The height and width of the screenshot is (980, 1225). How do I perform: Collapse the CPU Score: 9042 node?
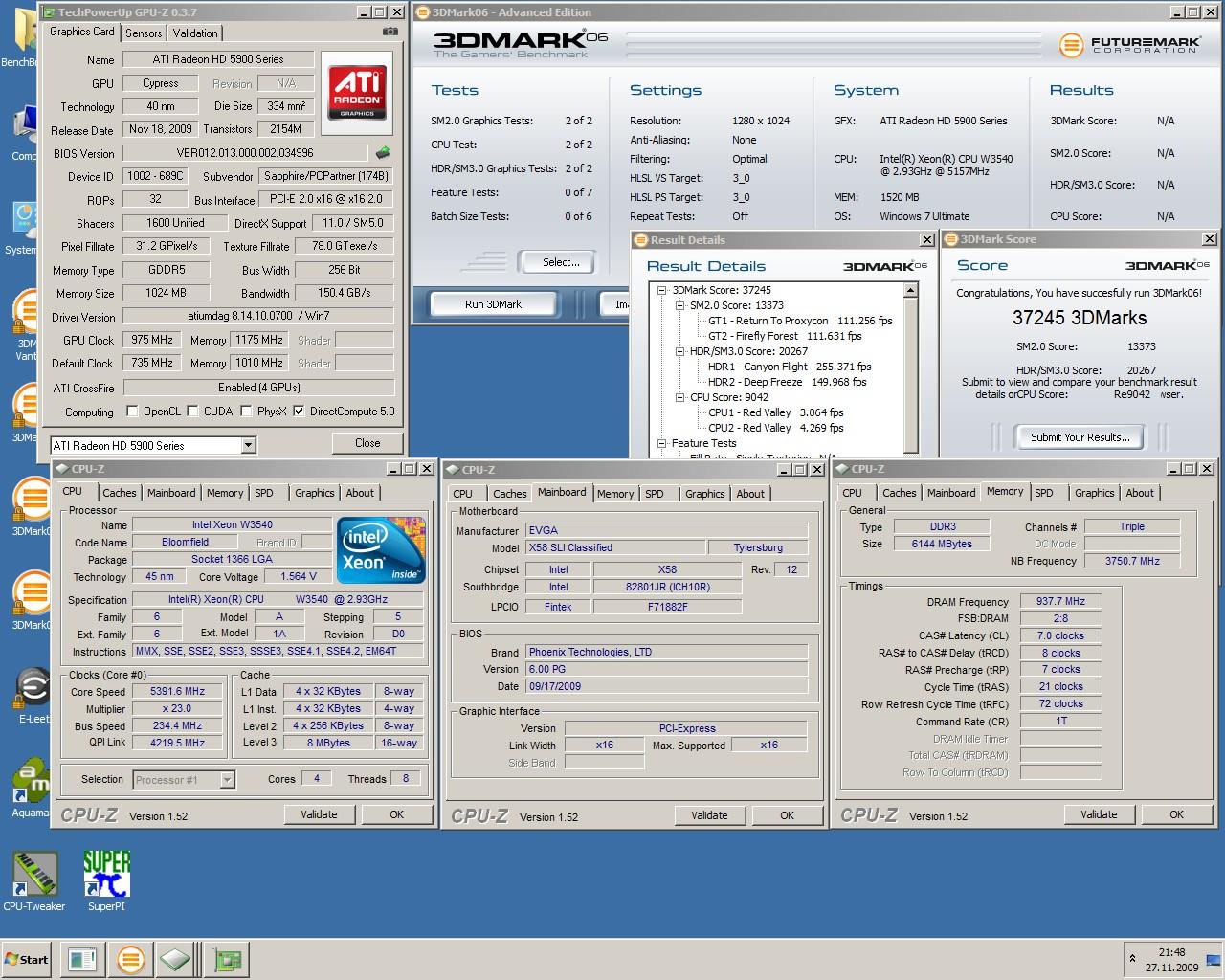[x=679, y=397]
